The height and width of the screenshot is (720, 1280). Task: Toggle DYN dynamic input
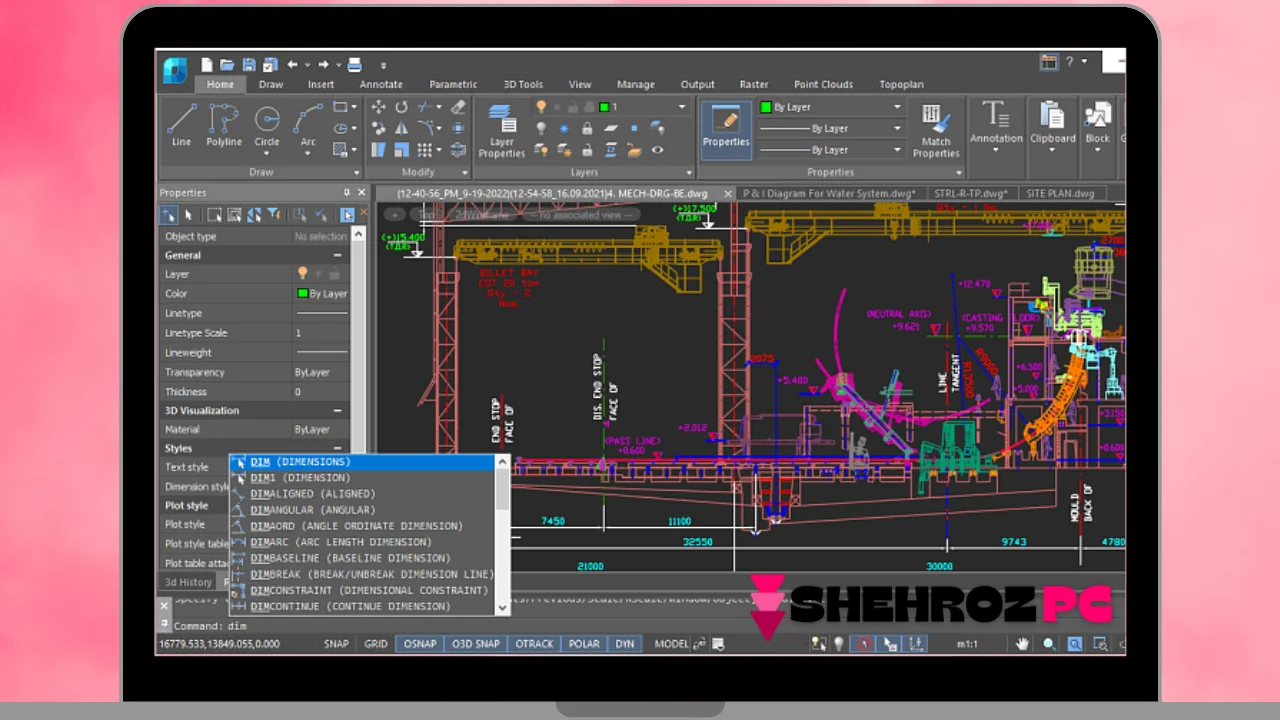[625, 644]
